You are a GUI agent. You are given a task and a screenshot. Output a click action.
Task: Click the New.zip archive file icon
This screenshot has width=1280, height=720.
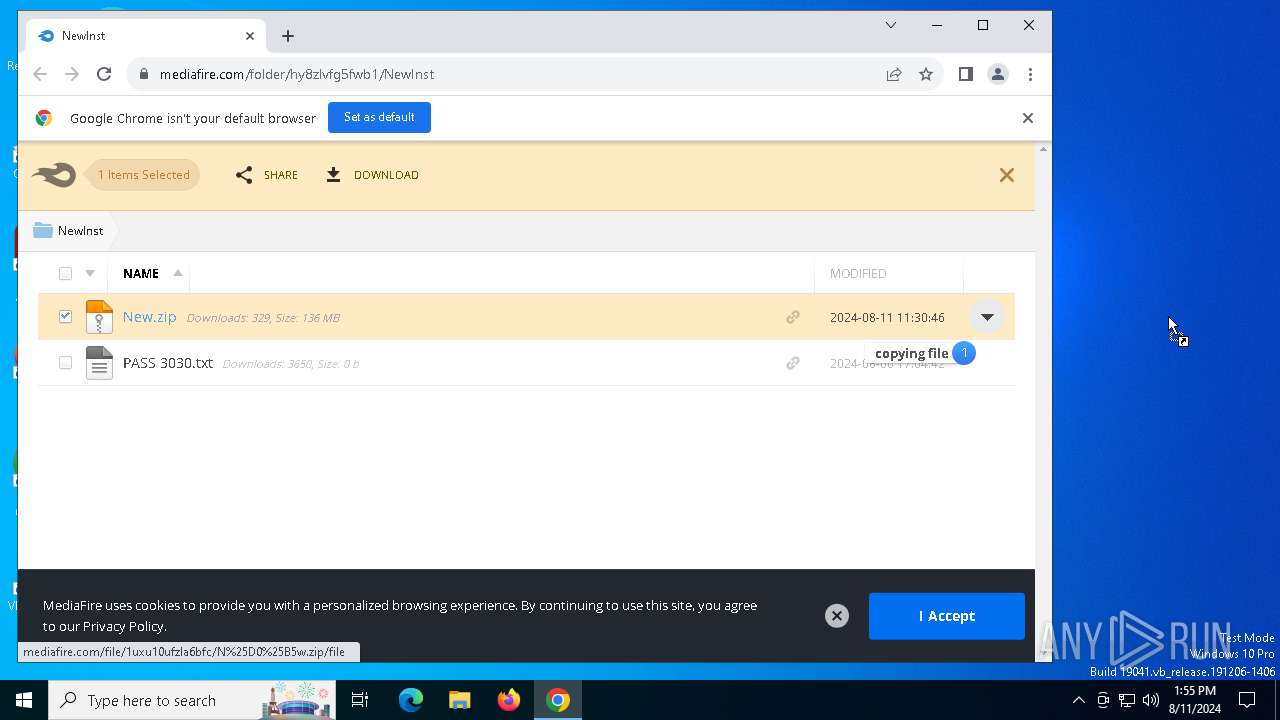coord(99,317)
